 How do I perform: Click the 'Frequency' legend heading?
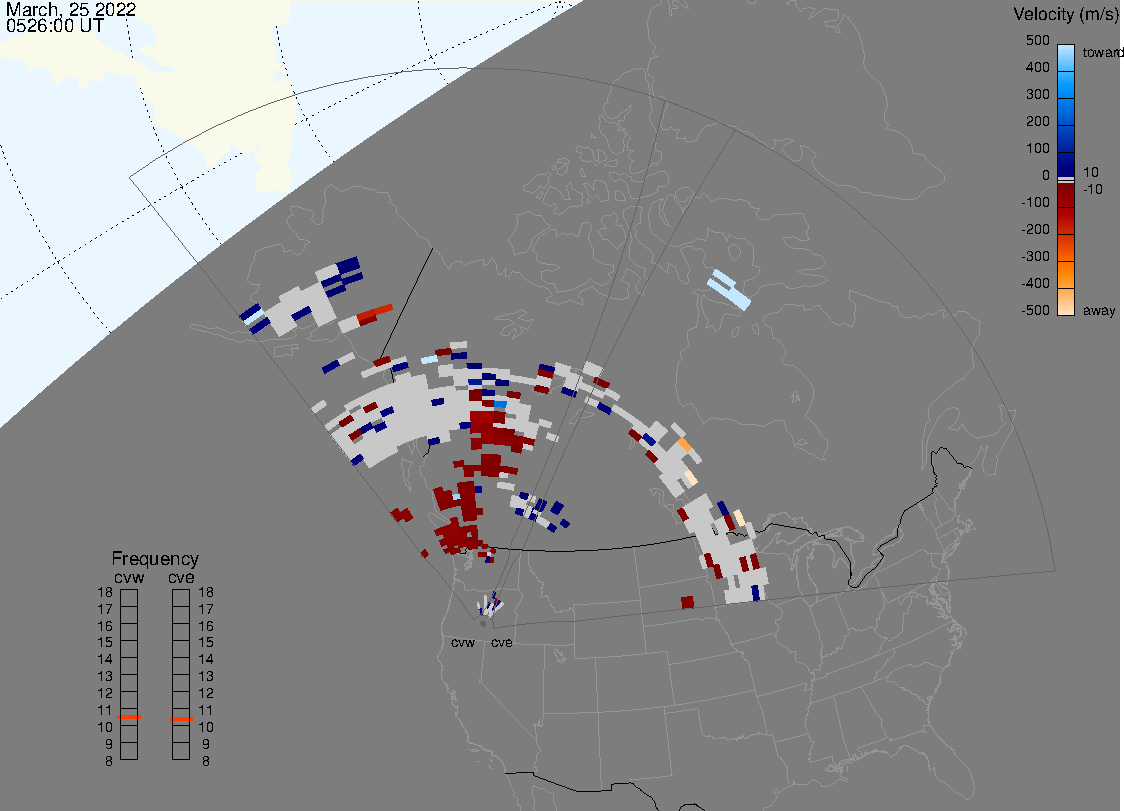click(x=155, y=559)
